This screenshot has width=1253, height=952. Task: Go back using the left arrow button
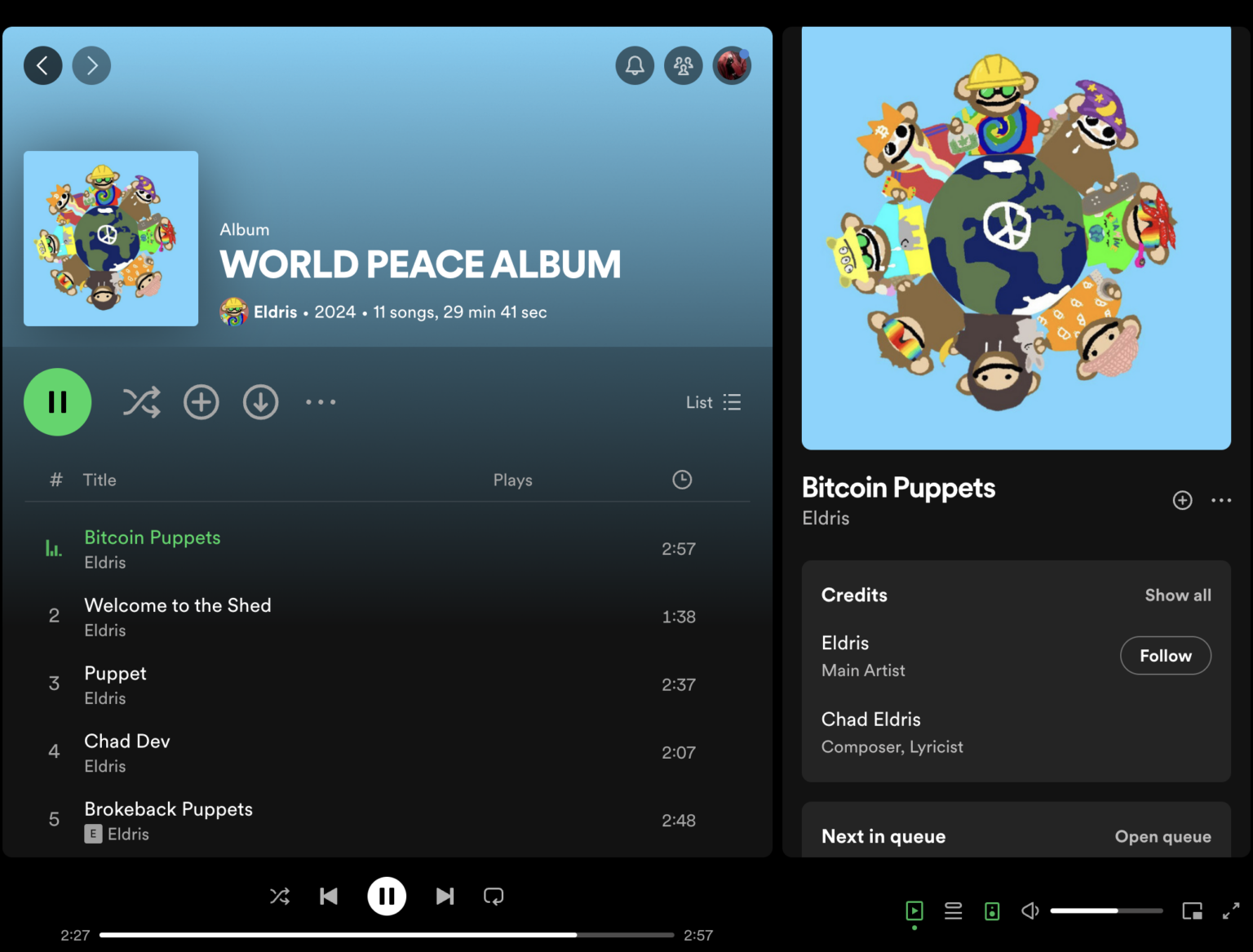point(43,65)
